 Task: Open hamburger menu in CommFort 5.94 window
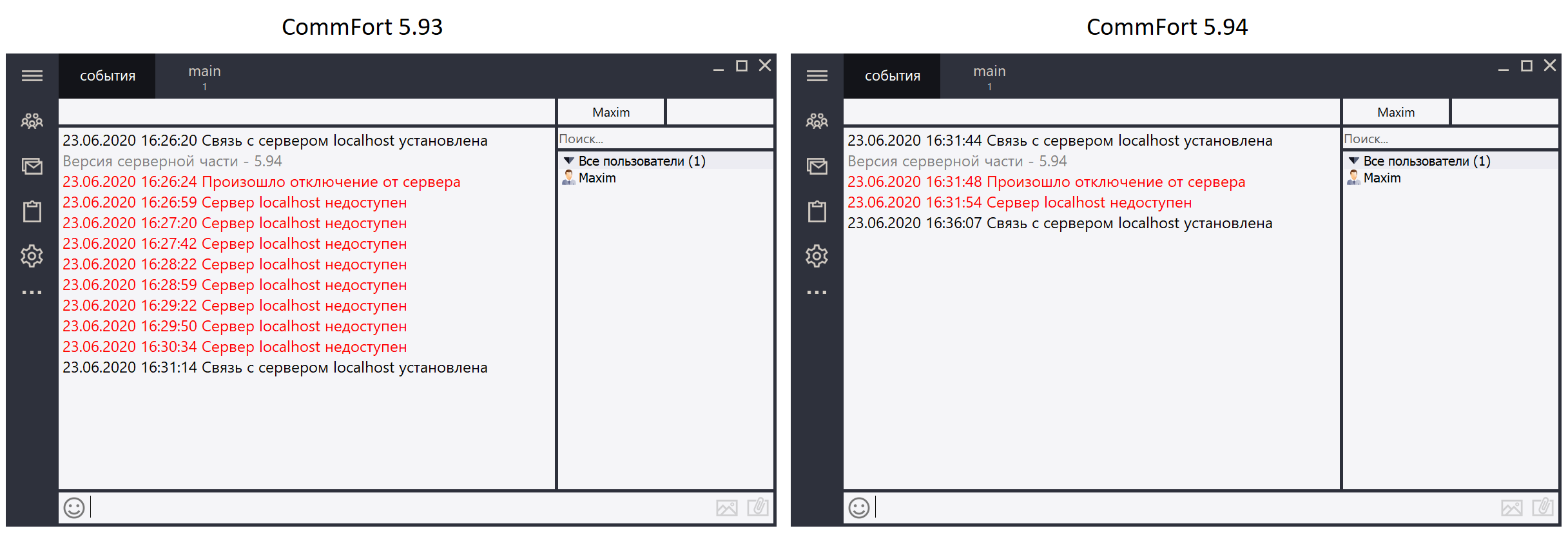point(817,76)
